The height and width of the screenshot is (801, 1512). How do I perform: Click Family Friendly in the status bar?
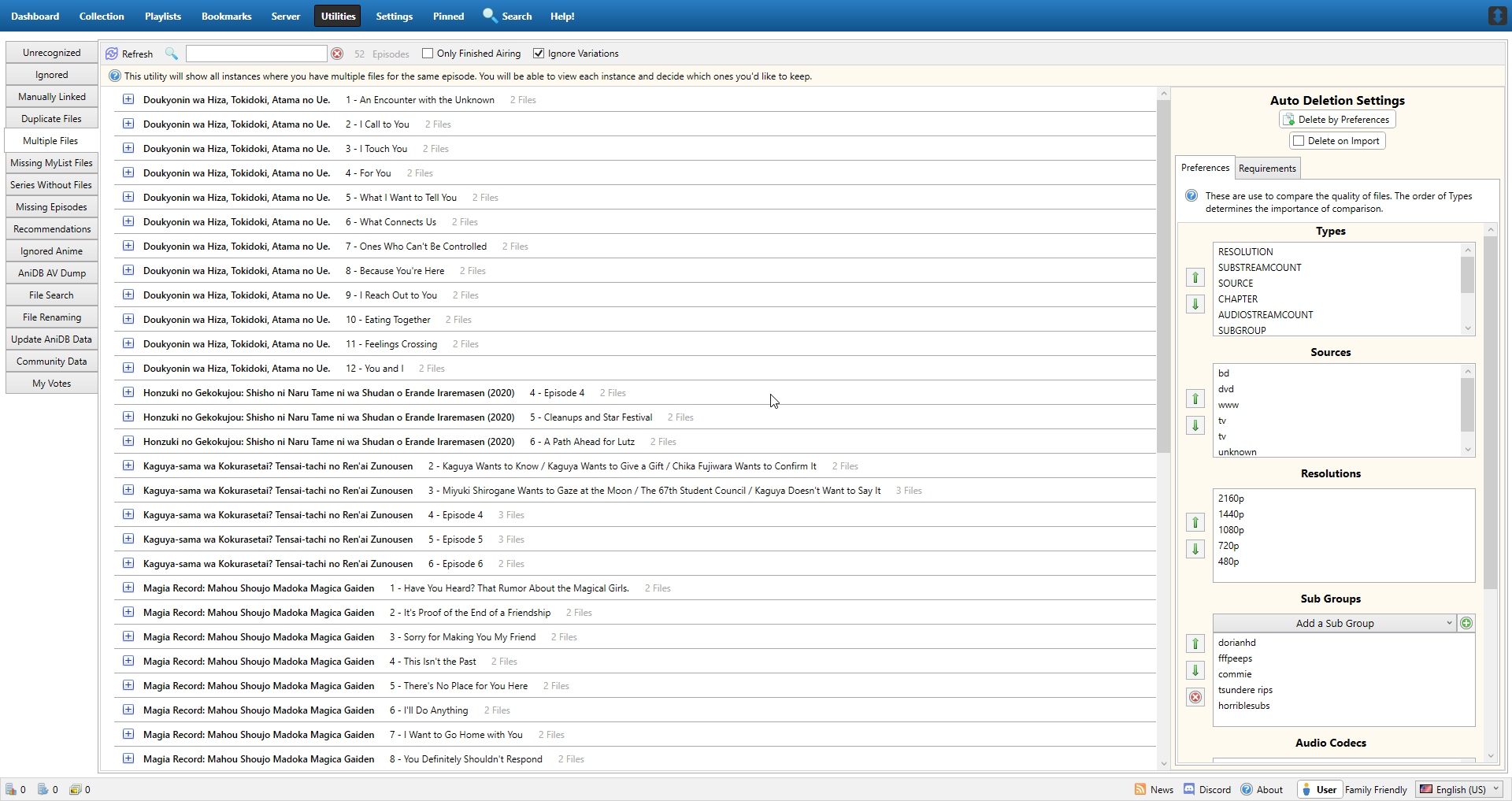(x=1376, y=789)
